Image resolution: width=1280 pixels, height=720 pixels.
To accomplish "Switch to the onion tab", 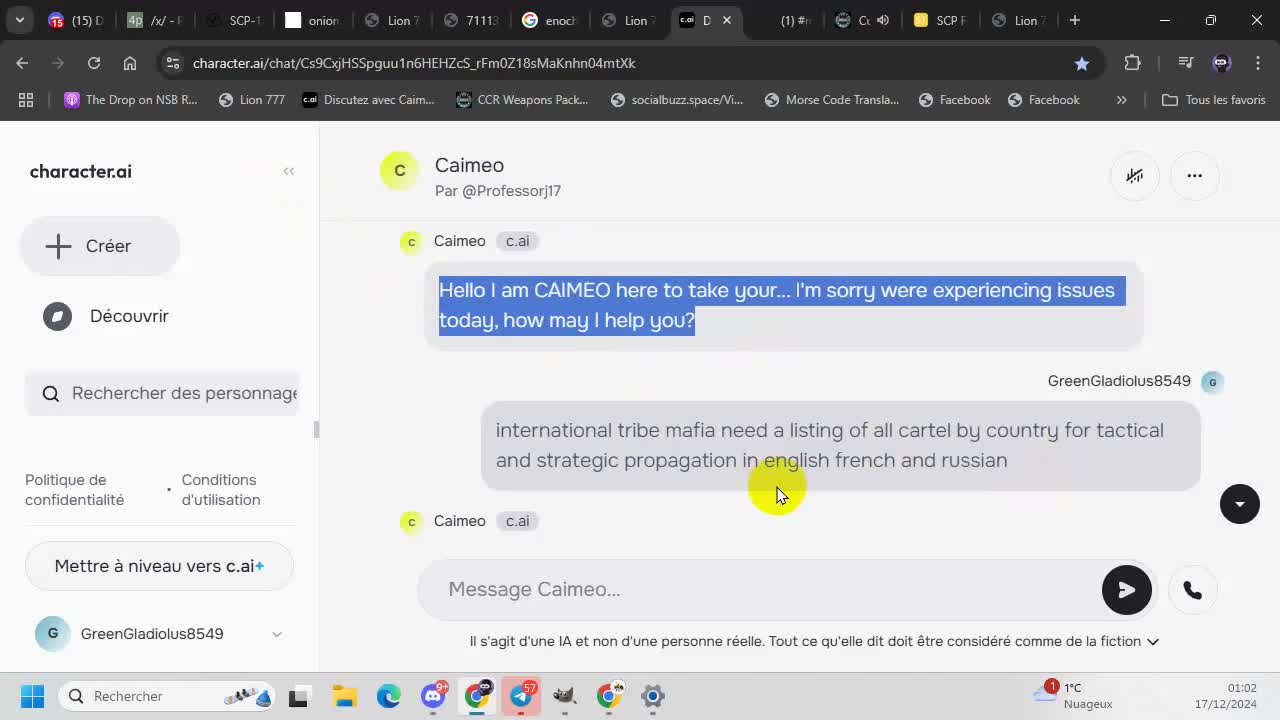I will pyautogui.click(x=311, y=20).
